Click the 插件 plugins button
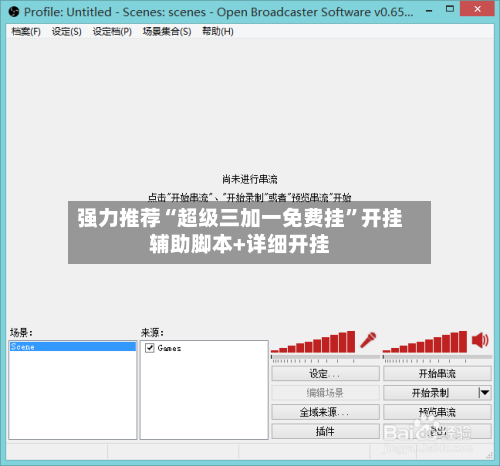Screen dimensions: 500x466 pyautogui.click(x=325, y=431)
